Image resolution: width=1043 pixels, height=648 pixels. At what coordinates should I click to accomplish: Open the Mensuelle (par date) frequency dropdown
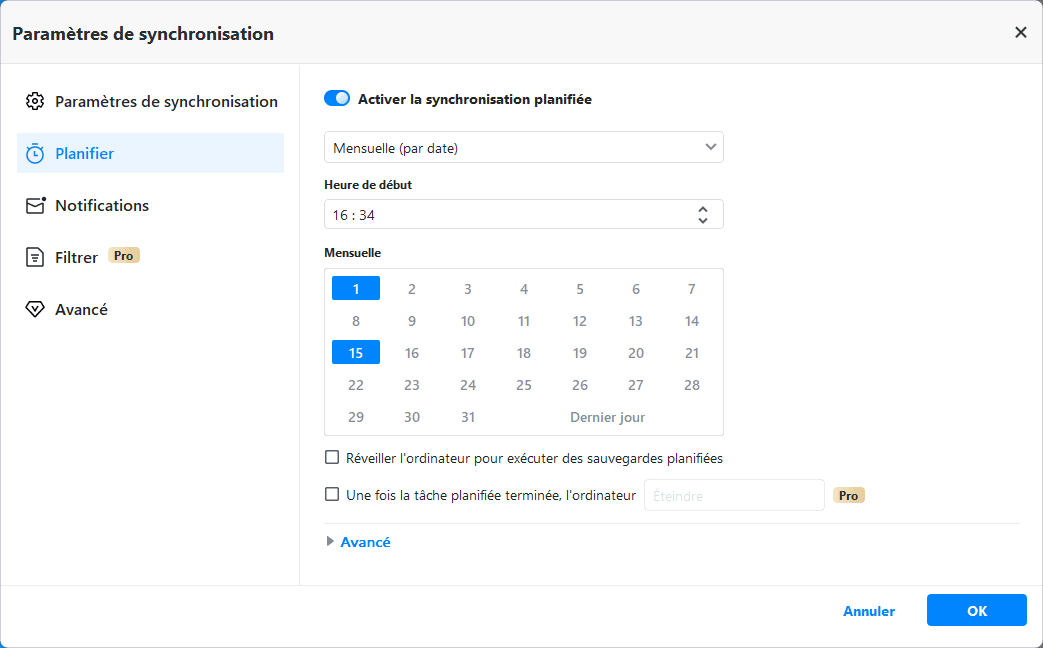523,147
